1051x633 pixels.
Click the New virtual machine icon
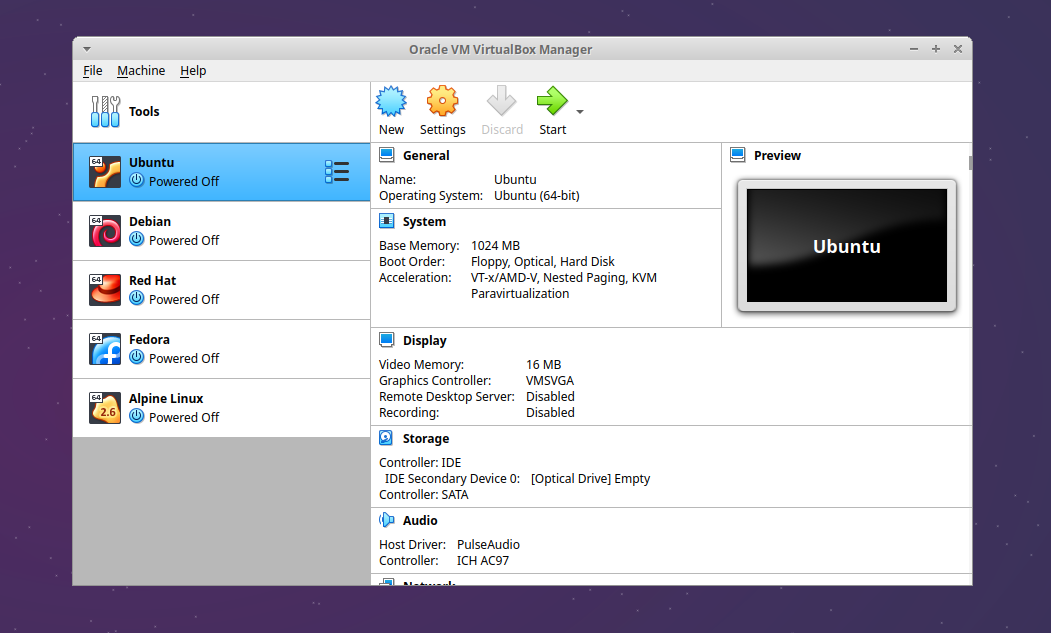pos(391,102)
